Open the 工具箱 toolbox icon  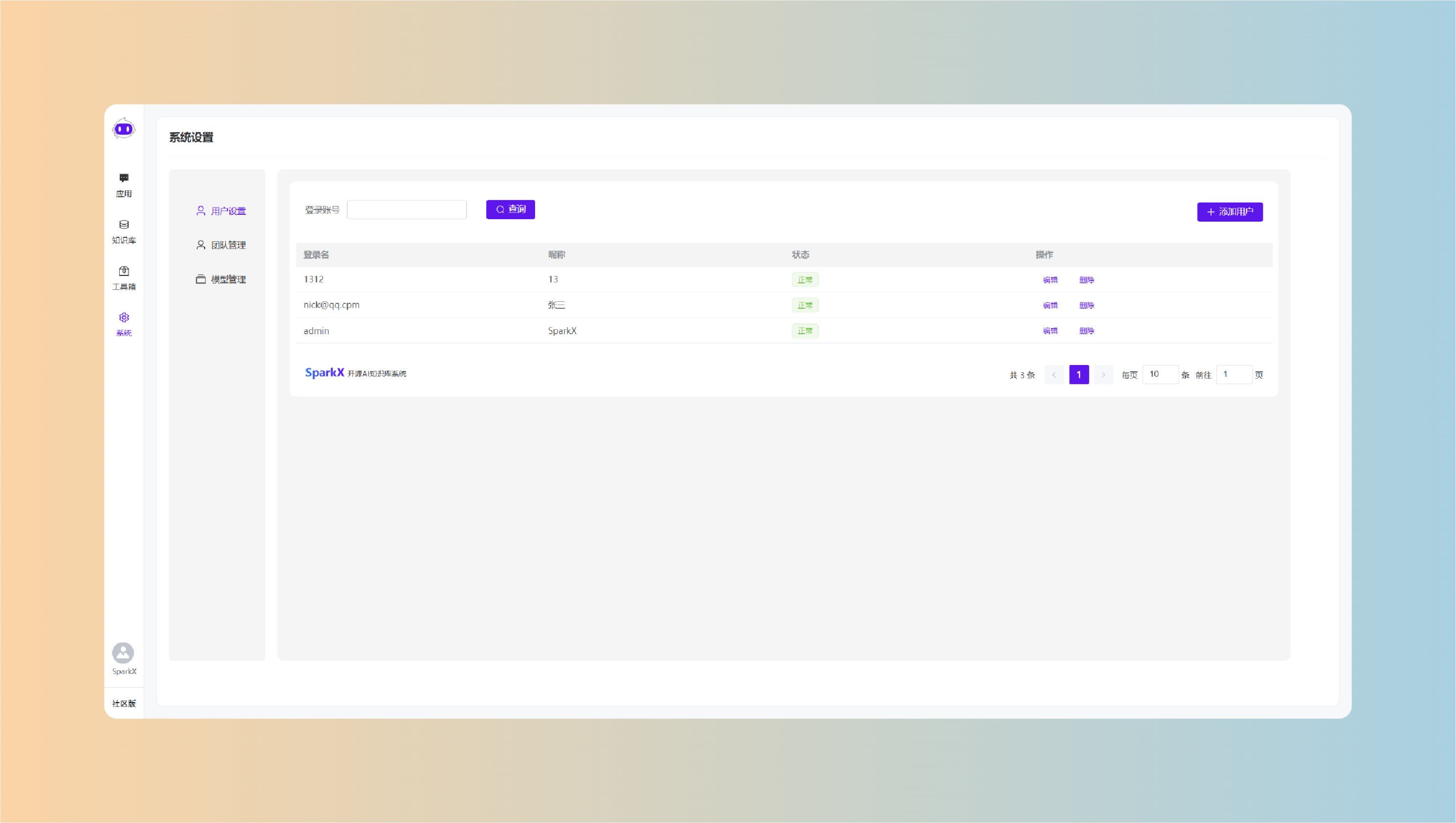point(124,271)
